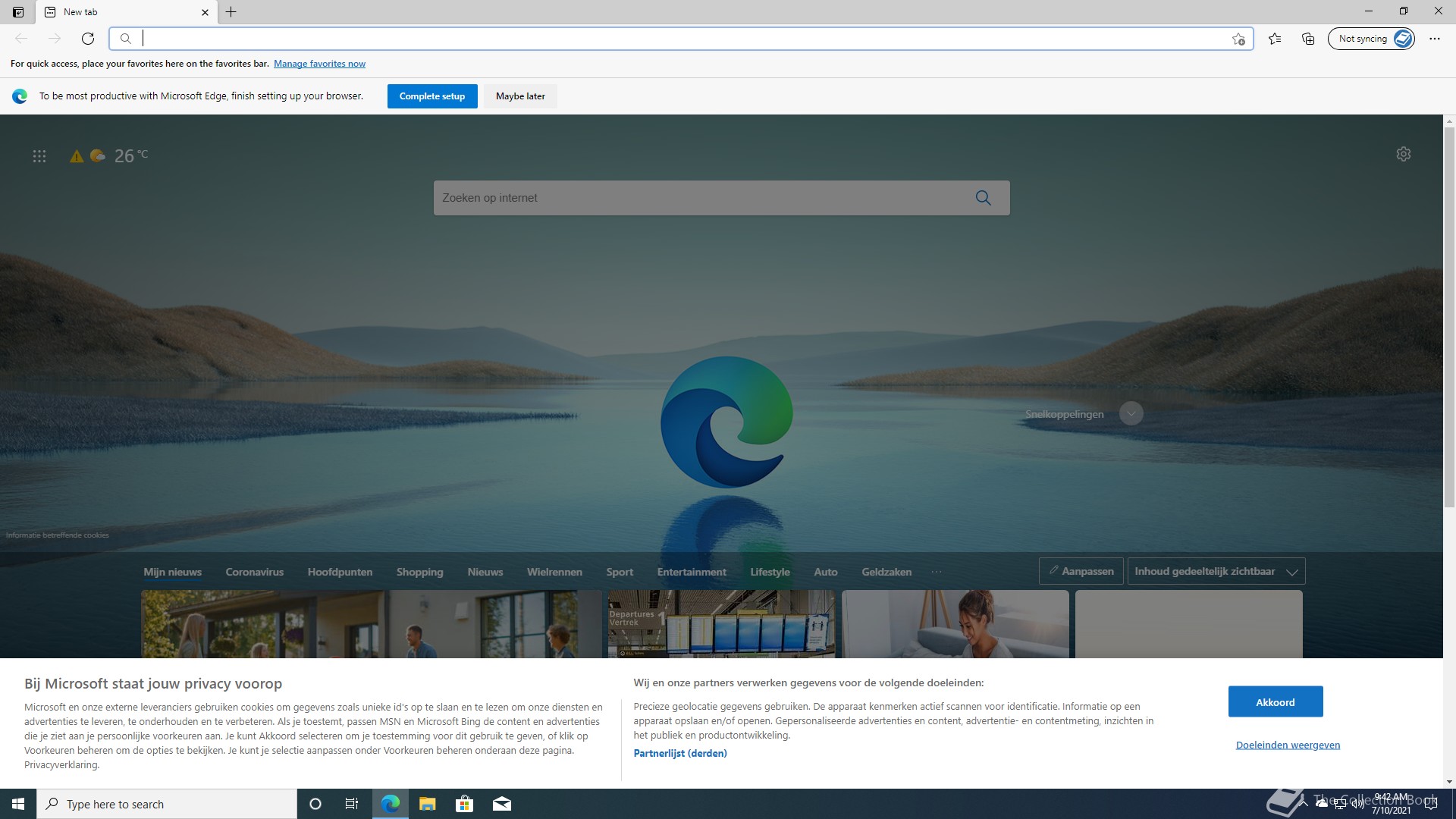The width and height of the screenshot is (1456, 819).
Task: Click the scrollbar down arrow
Action: (1449, 782)
